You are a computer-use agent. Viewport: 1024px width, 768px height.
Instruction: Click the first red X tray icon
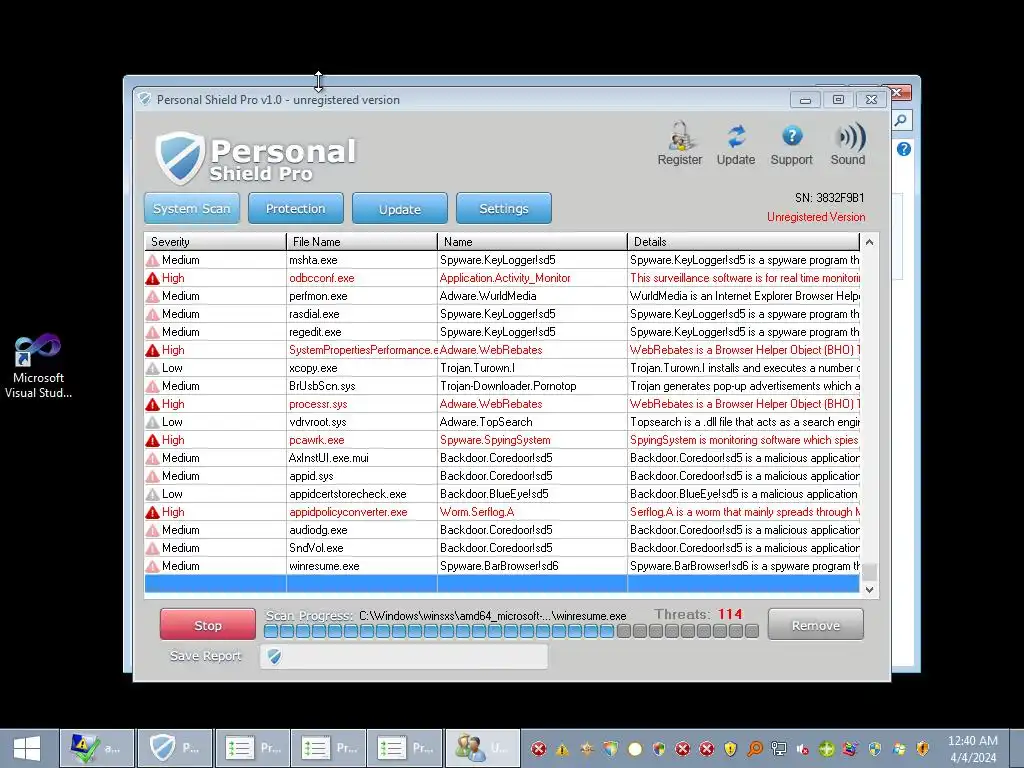click(538, 749)
